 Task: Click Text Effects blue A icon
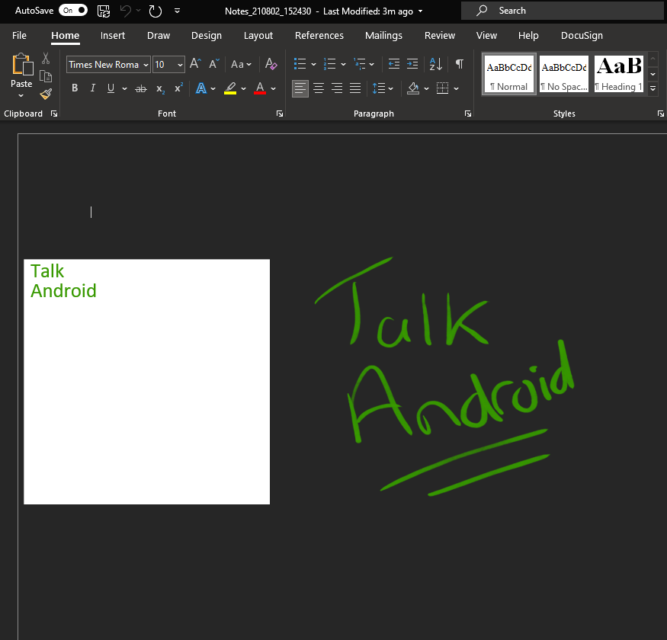click(x=201, y=88)
